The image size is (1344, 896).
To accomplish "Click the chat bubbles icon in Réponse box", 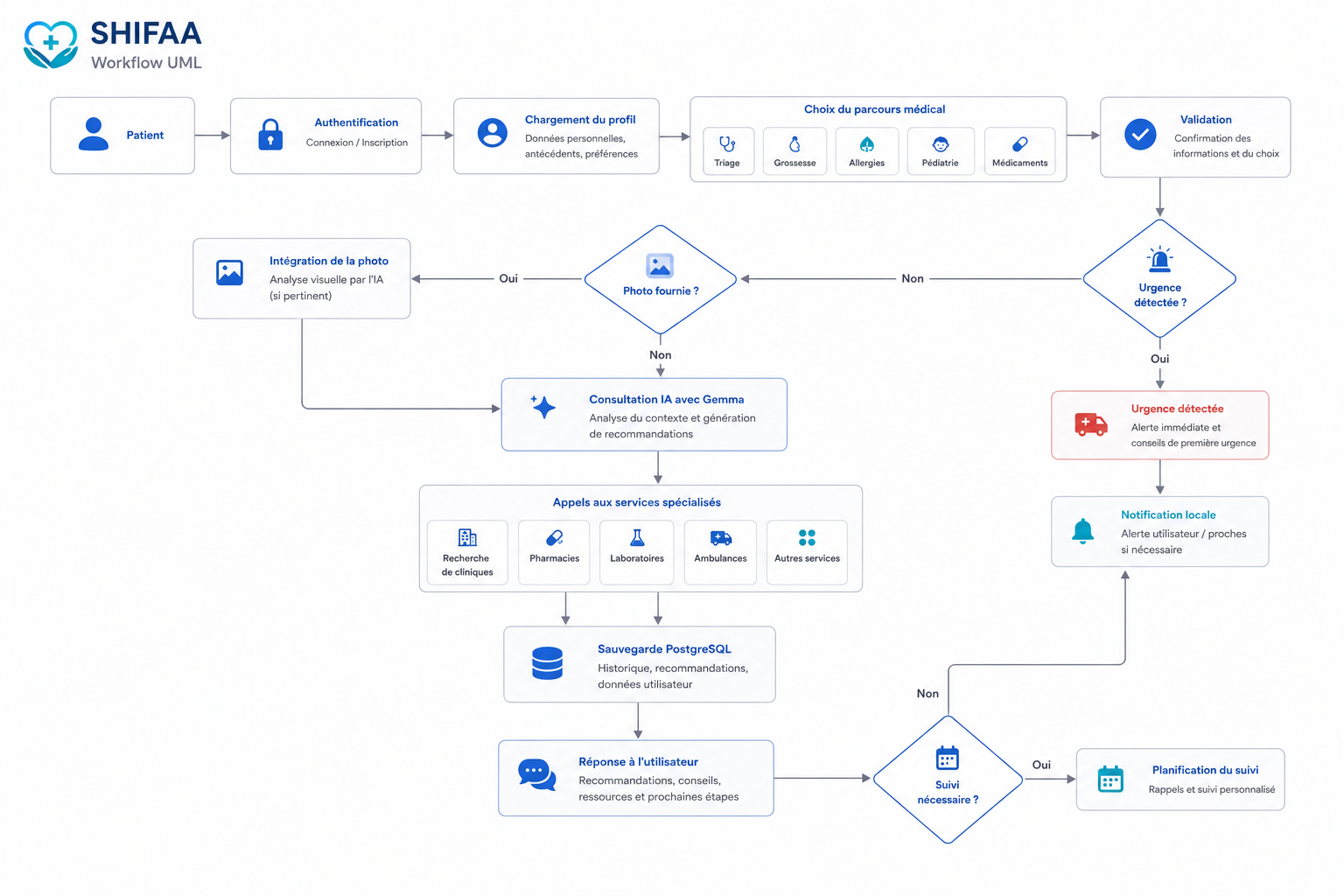I will point(537,775).
